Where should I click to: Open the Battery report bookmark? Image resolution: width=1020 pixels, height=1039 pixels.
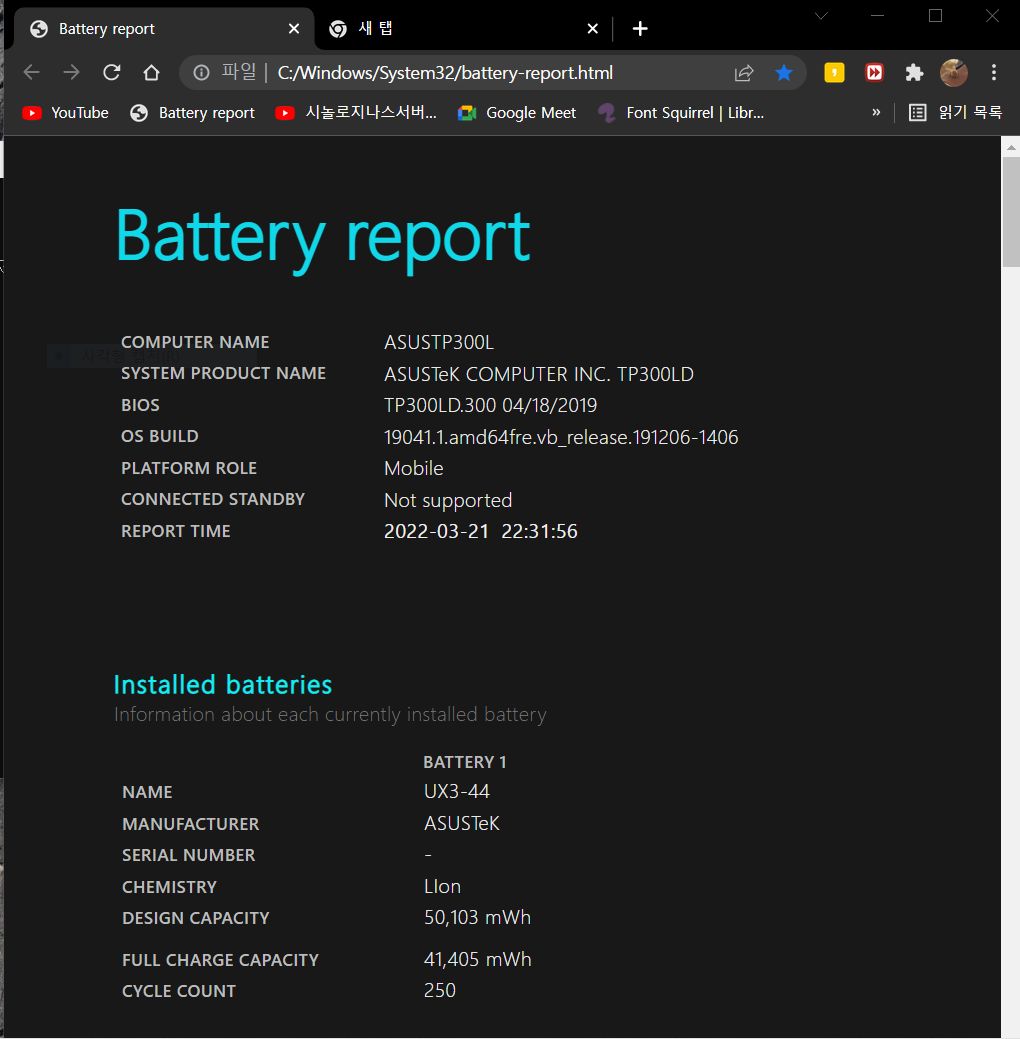pos(192,113)
